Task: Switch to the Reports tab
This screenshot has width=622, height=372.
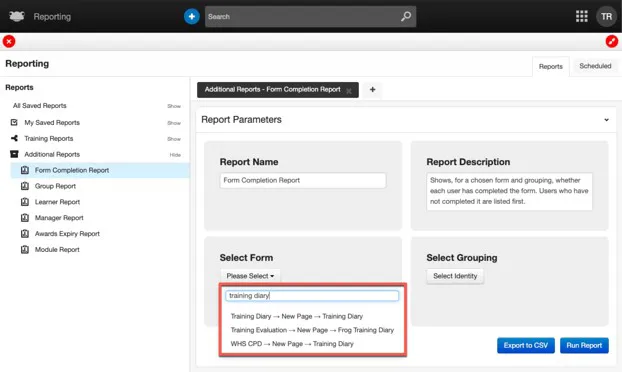Action: (x=551, y=66)
